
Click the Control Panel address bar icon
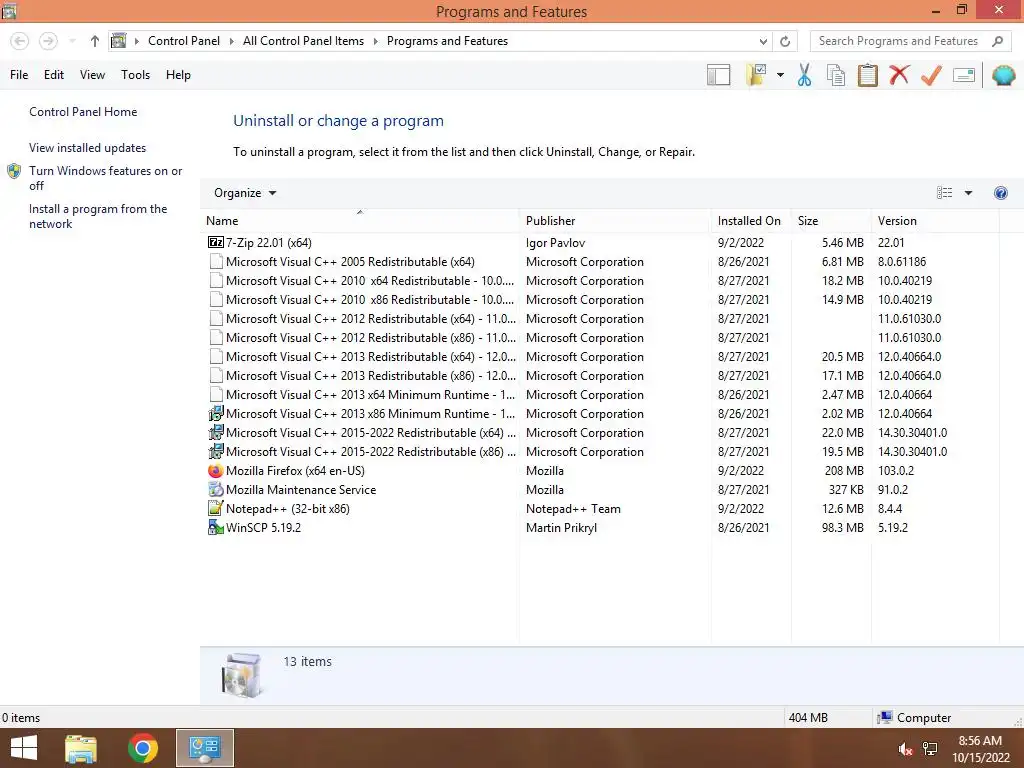tap(119, 41)
